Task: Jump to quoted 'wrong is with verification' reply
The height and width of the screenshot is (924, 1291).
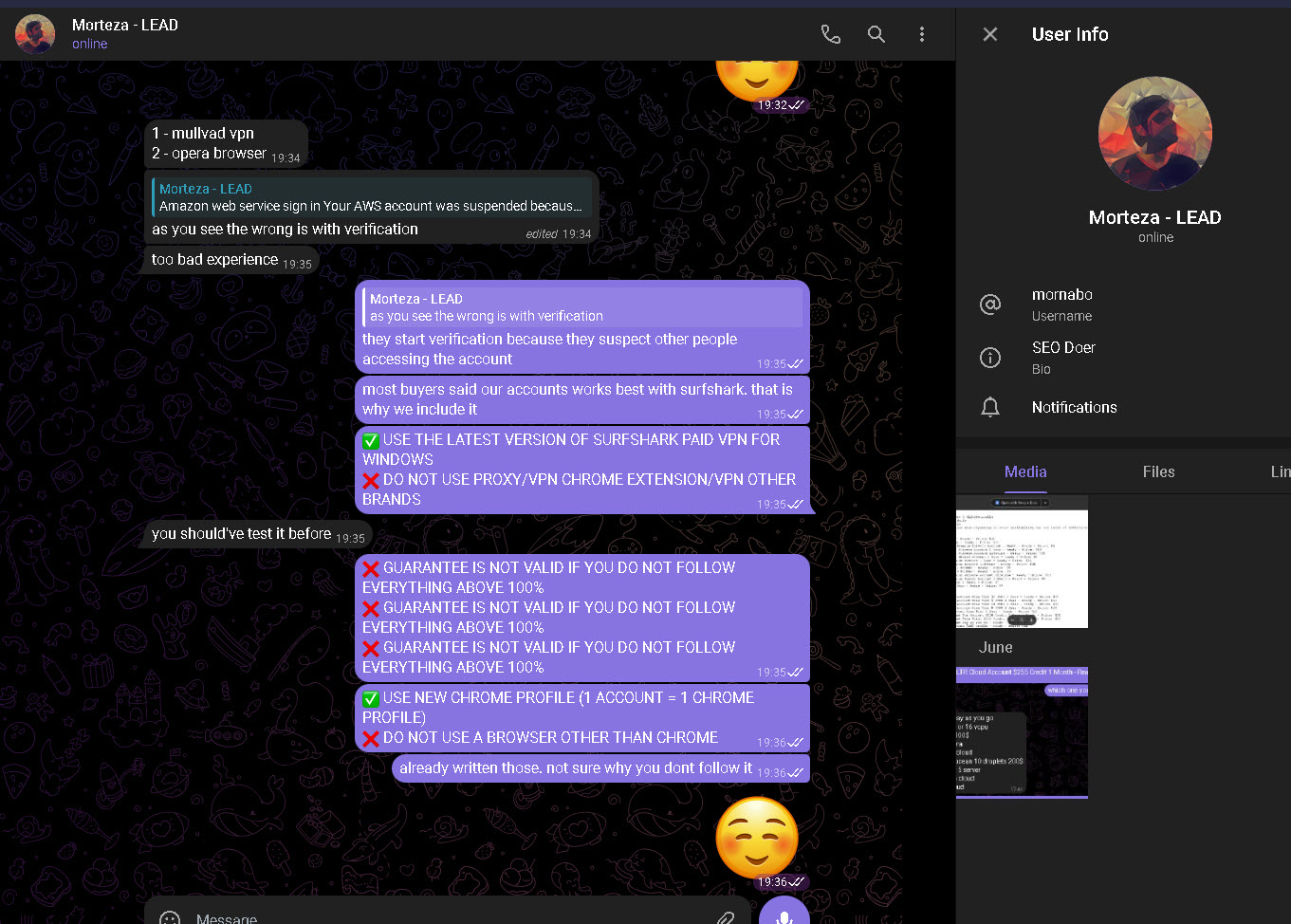Action: click(x=582, y=307)
